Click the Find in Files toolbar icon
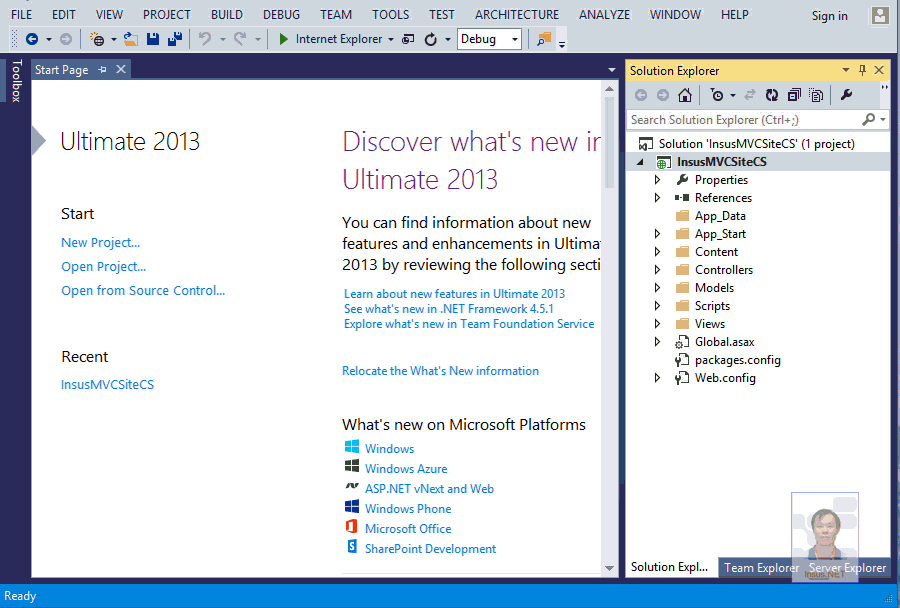 pyautogui.click(x=544, y=39)
